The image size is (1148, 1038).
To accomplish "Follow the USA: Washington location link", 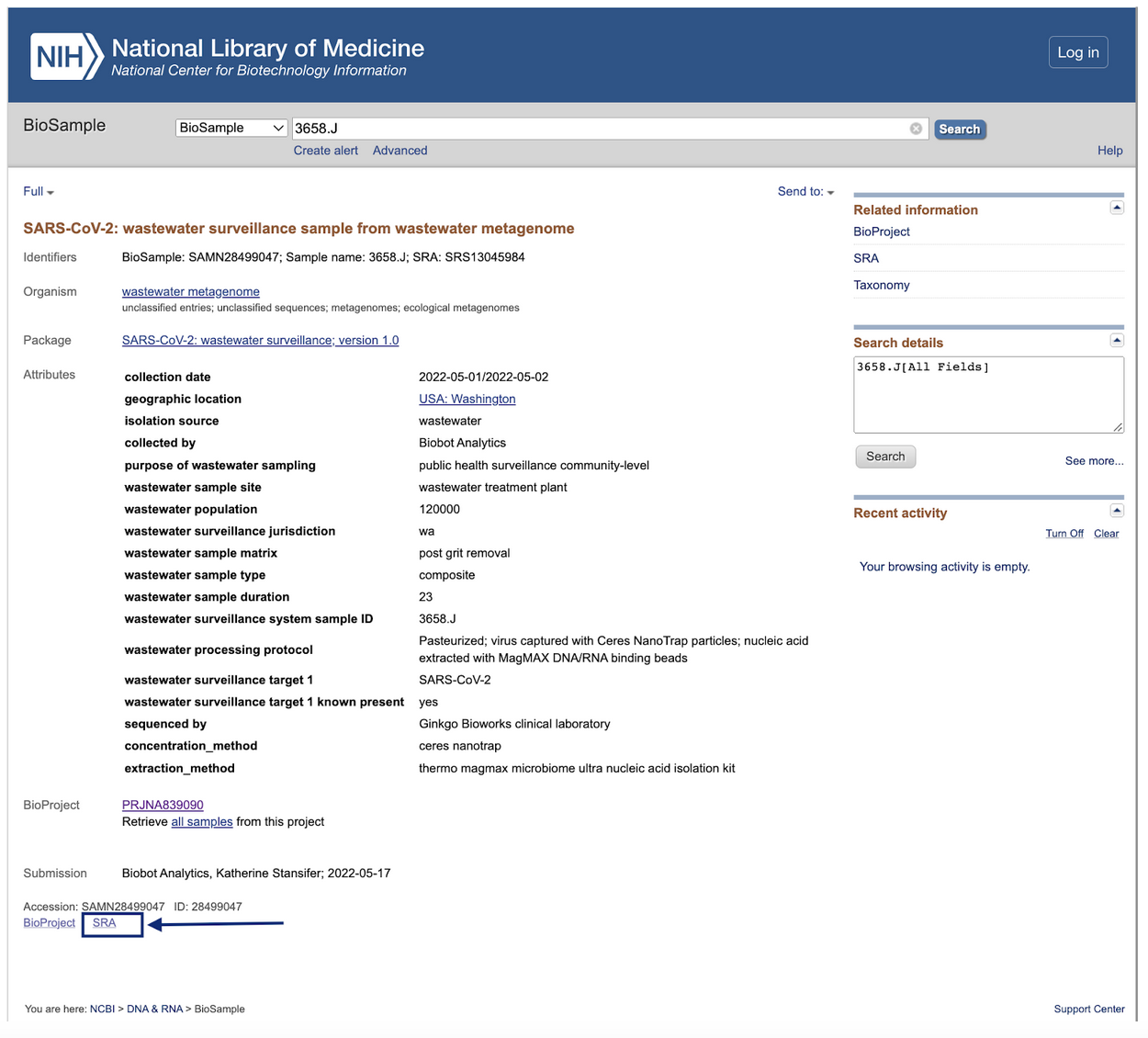I will pos(467,399).
